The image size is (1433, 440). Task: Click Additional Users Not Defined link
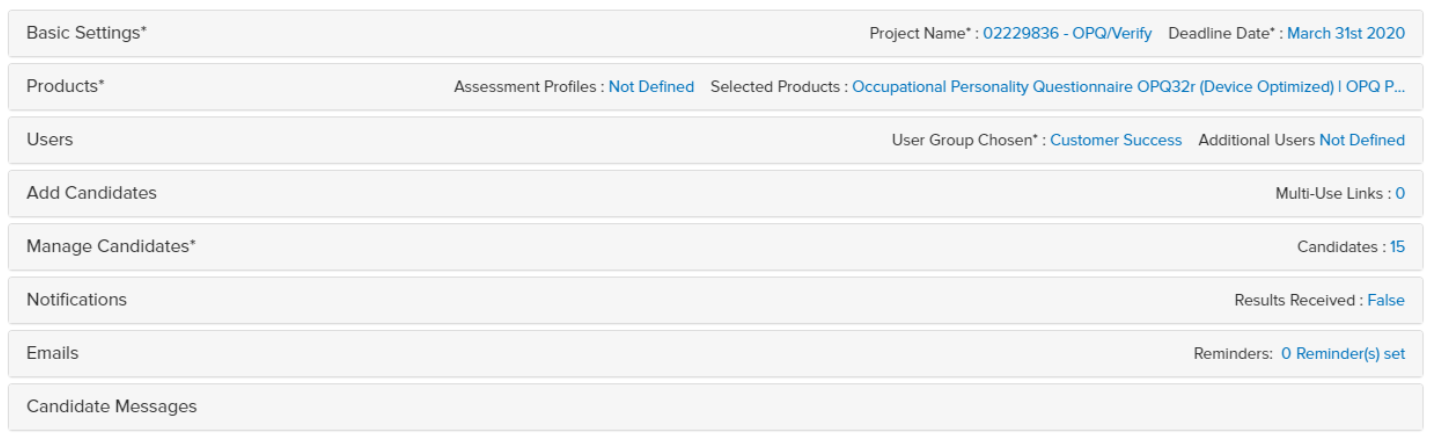(x=1361, y=140)
